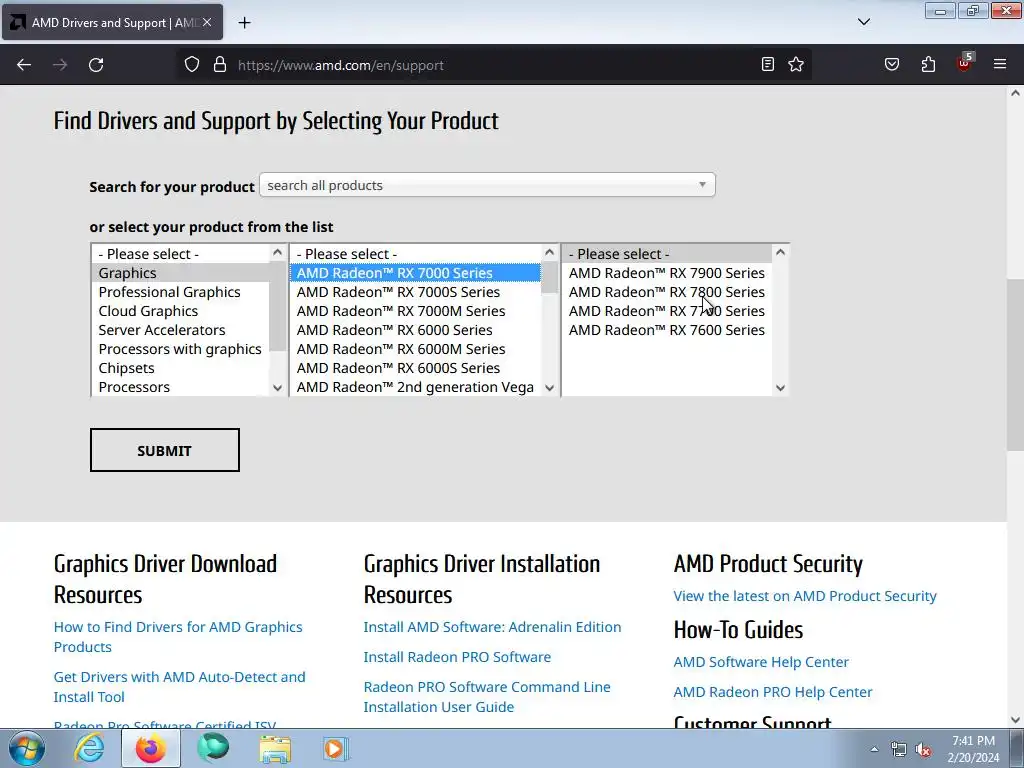
Task: Show hidden system tray icons
Action: 874,749
